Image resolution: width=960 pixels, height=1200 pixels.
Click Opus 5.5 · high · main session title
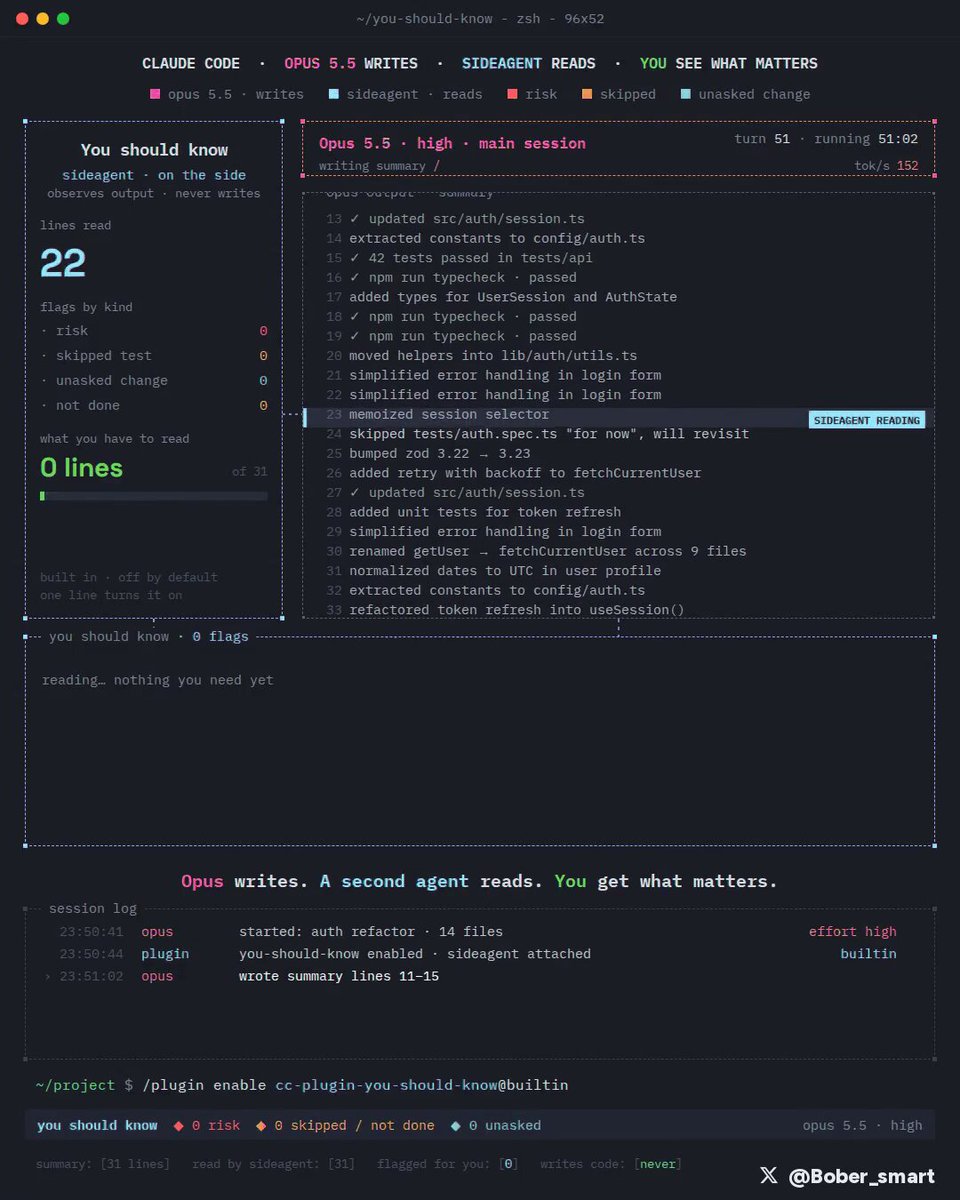tap(452, 144)
